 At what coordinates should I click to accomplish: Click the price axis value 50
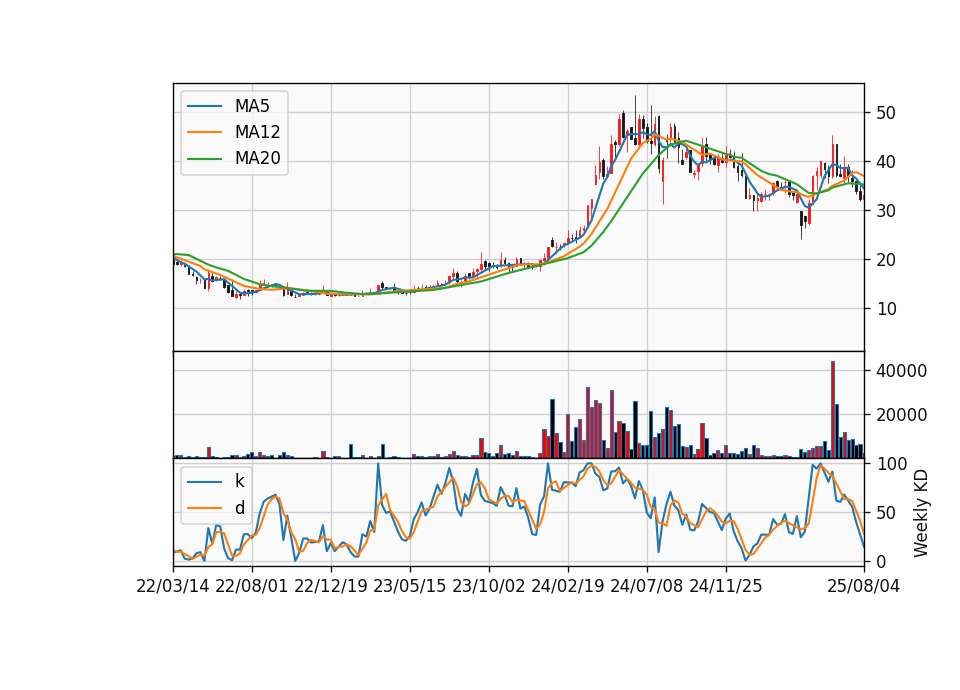[x=885, y=113]
